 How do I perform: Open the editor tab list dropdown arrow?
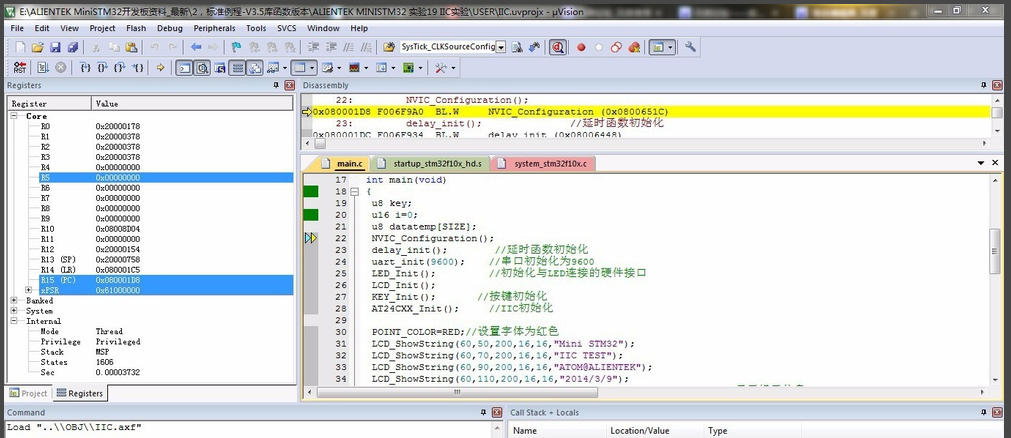981,163
